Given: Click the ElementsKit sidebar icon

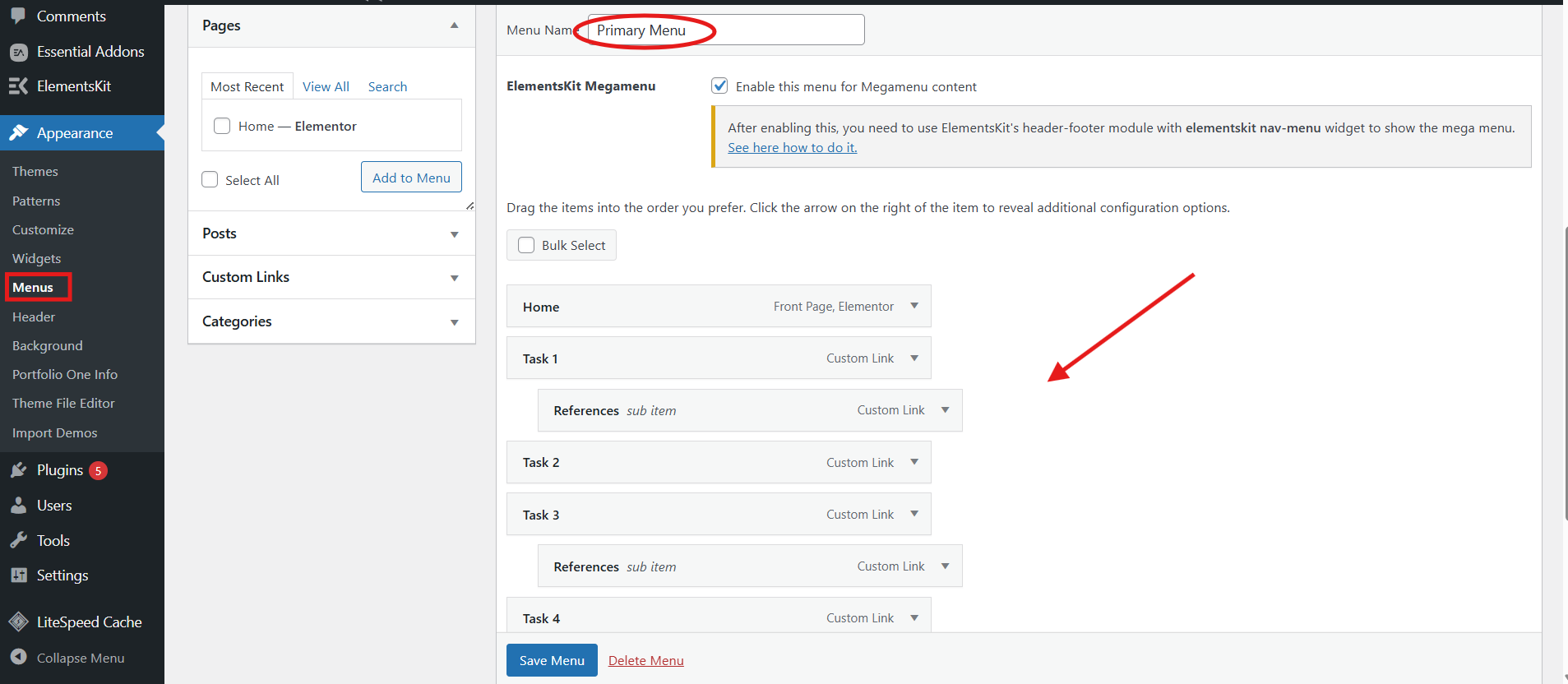Looking at the screenshot, I should [18, 86].
